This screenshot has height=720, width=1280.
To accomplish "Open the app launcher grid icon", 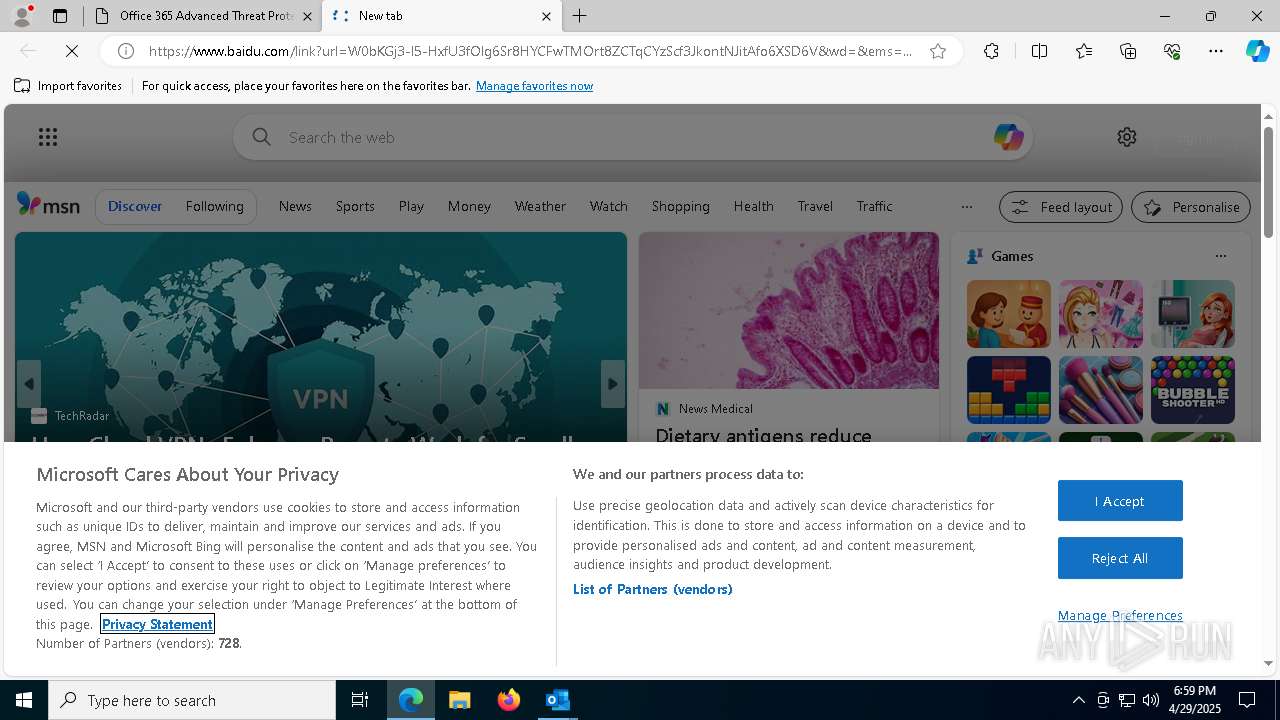I will click(48, 137).
